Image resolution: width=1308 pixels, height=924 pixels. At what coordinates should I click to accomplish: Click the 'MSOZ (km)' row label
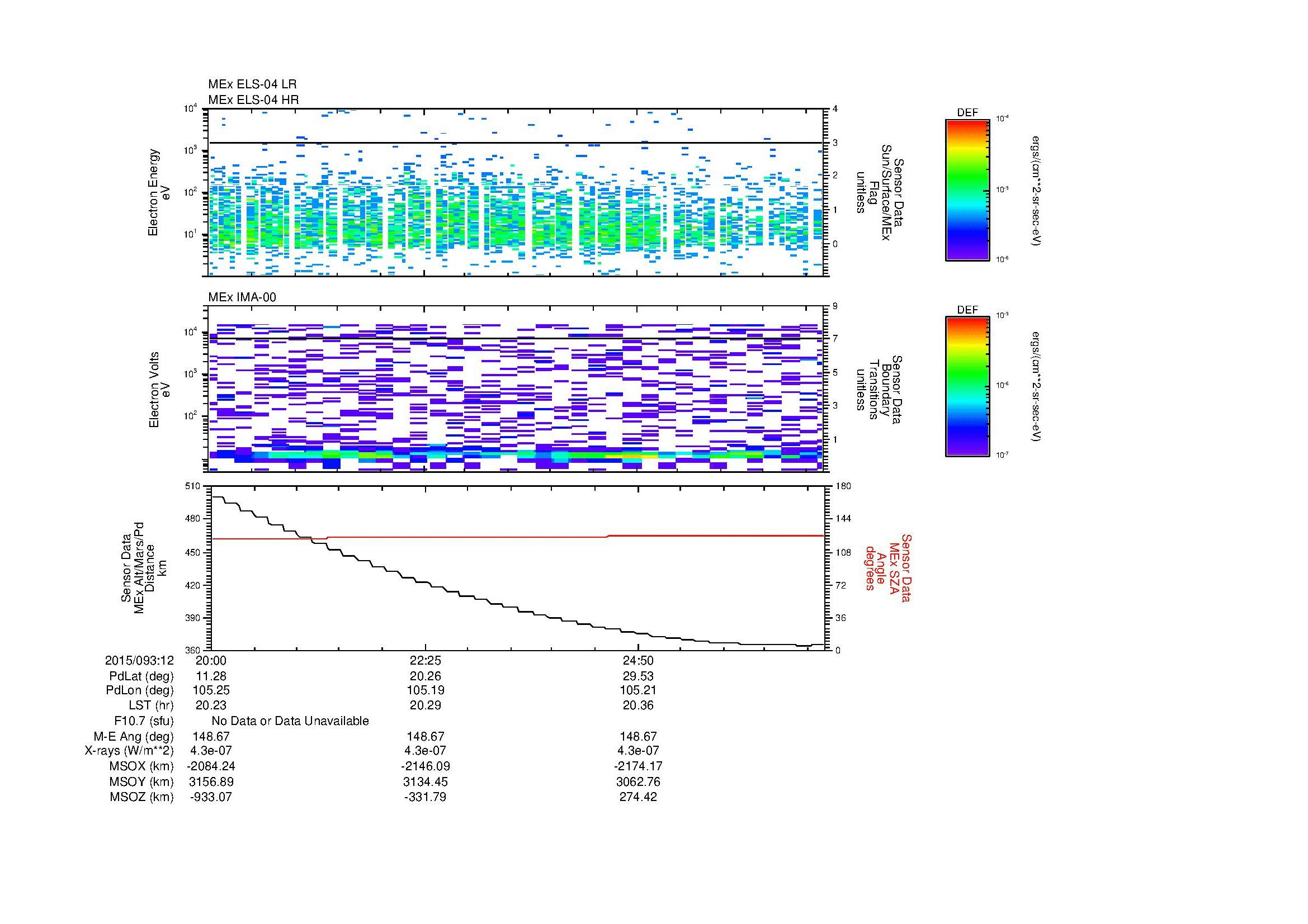pyautogui.click(x=142, y=797)
